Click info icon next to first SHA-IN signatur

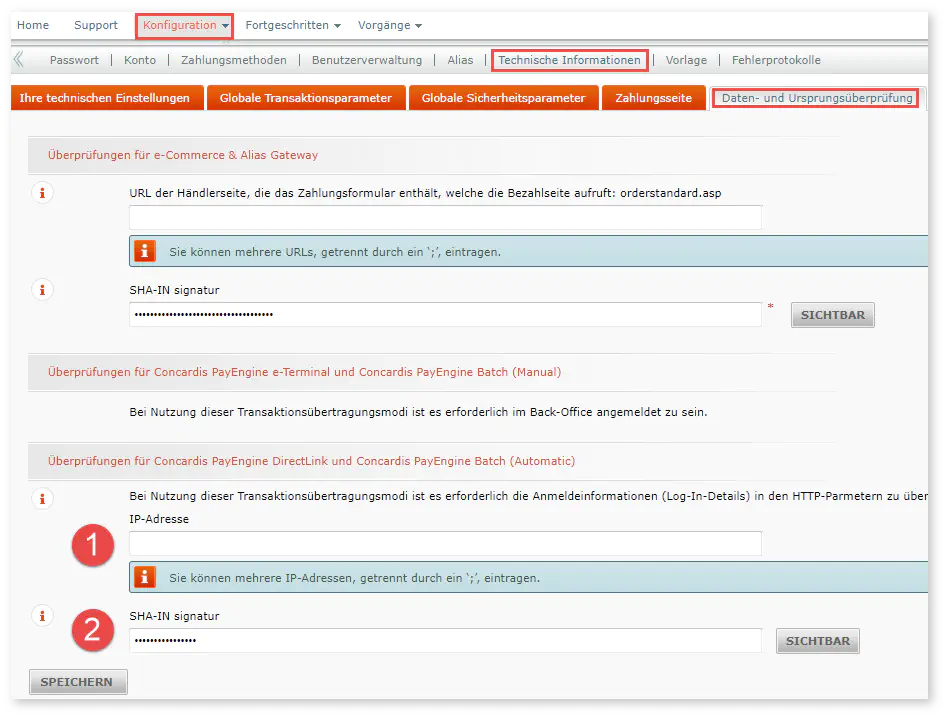[x=42, y=290]
